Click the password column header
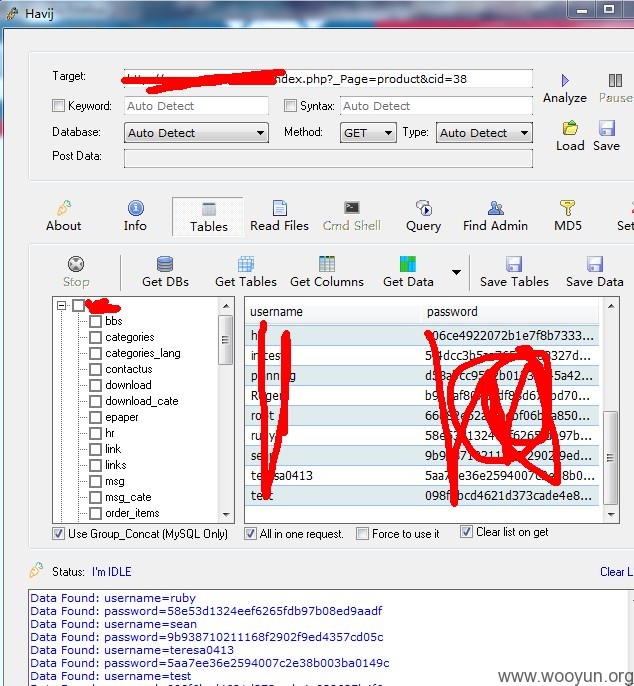Viewport: 634px width, 686px height. click(x=510, y=312)
